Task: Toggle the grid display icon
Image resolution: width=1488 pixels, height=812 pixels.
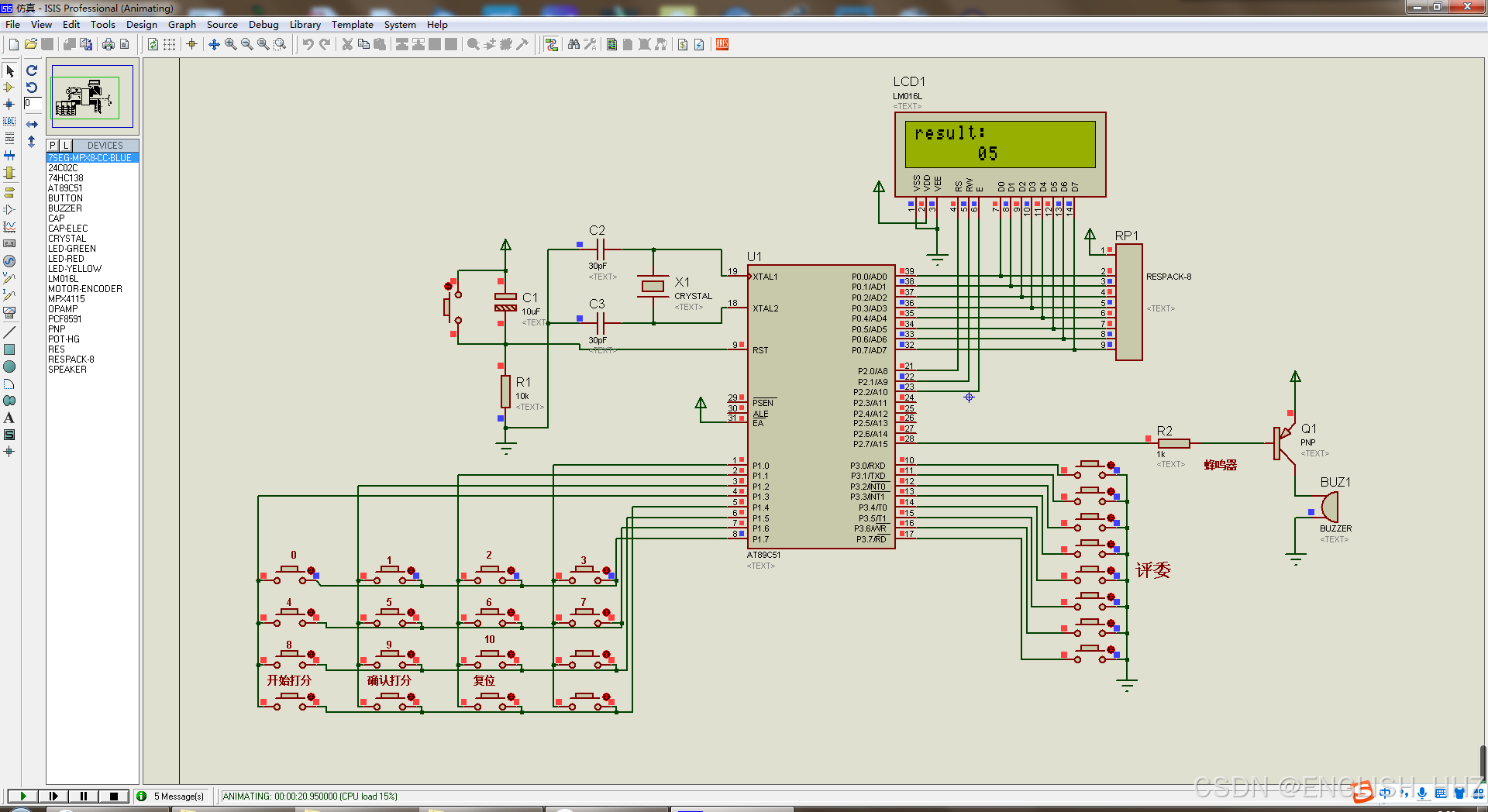Action: 169,44
